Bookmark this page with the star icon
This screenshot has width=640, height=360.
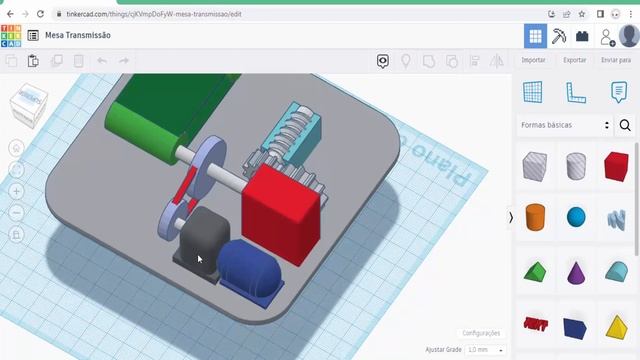[582, 14]
